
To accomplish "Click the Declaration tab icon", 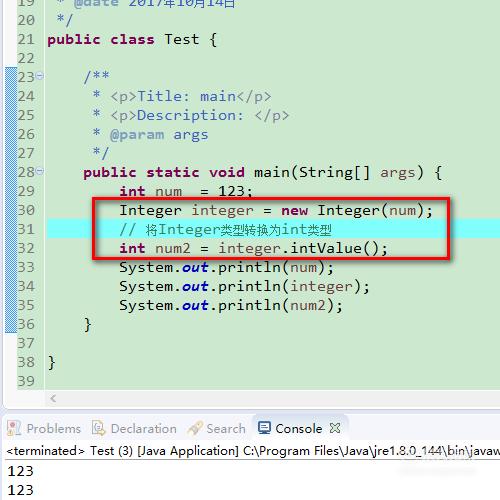I will point(99,428).
